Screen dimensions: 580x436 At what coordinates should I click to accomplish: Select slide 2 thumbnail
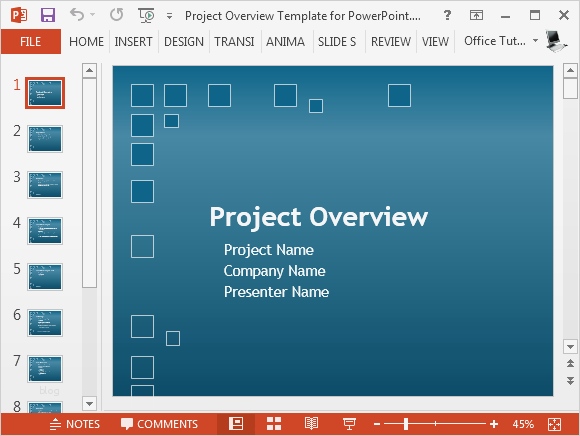(45, 139)
